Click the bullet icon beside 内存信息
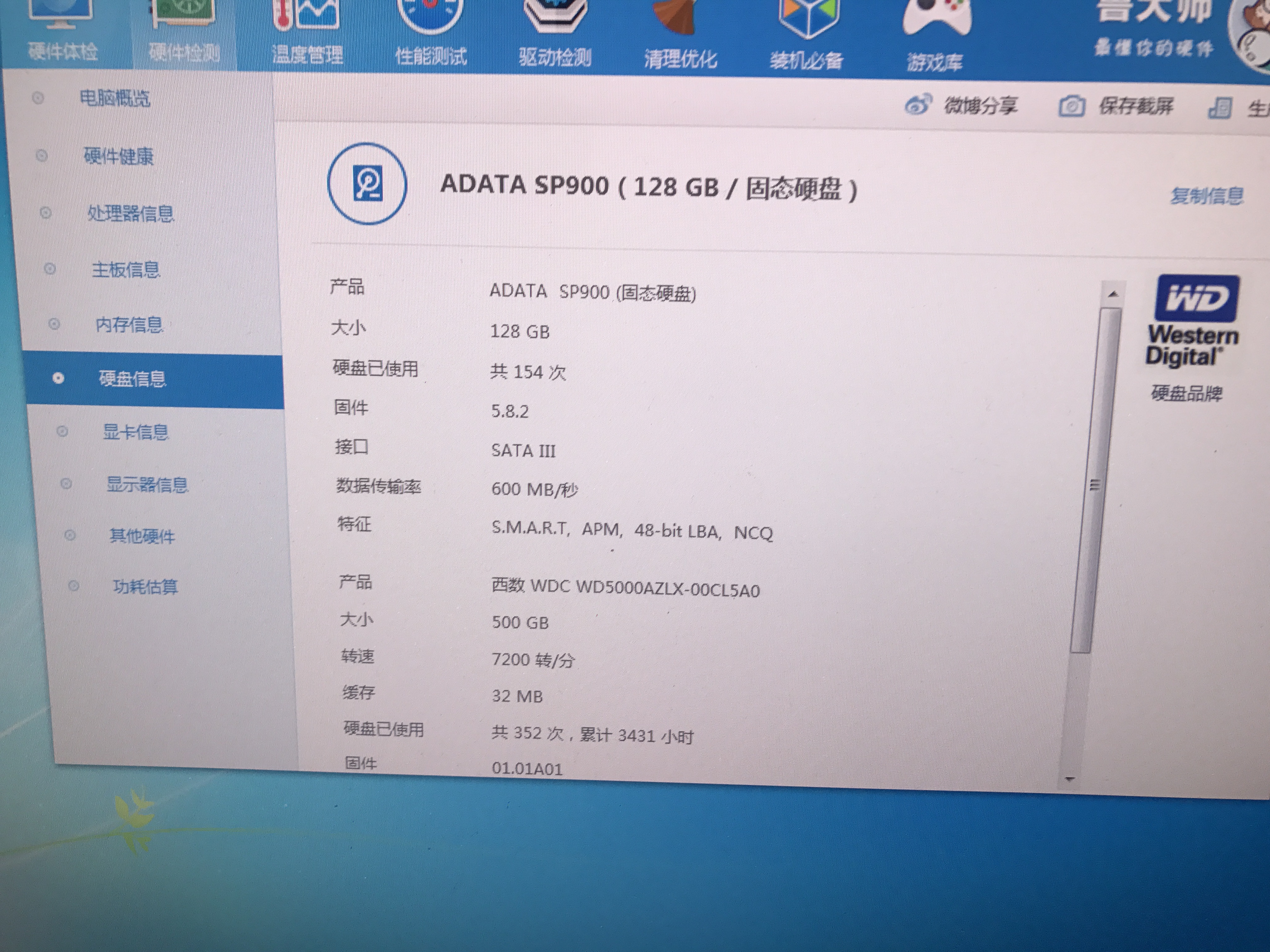 [54, 324]
